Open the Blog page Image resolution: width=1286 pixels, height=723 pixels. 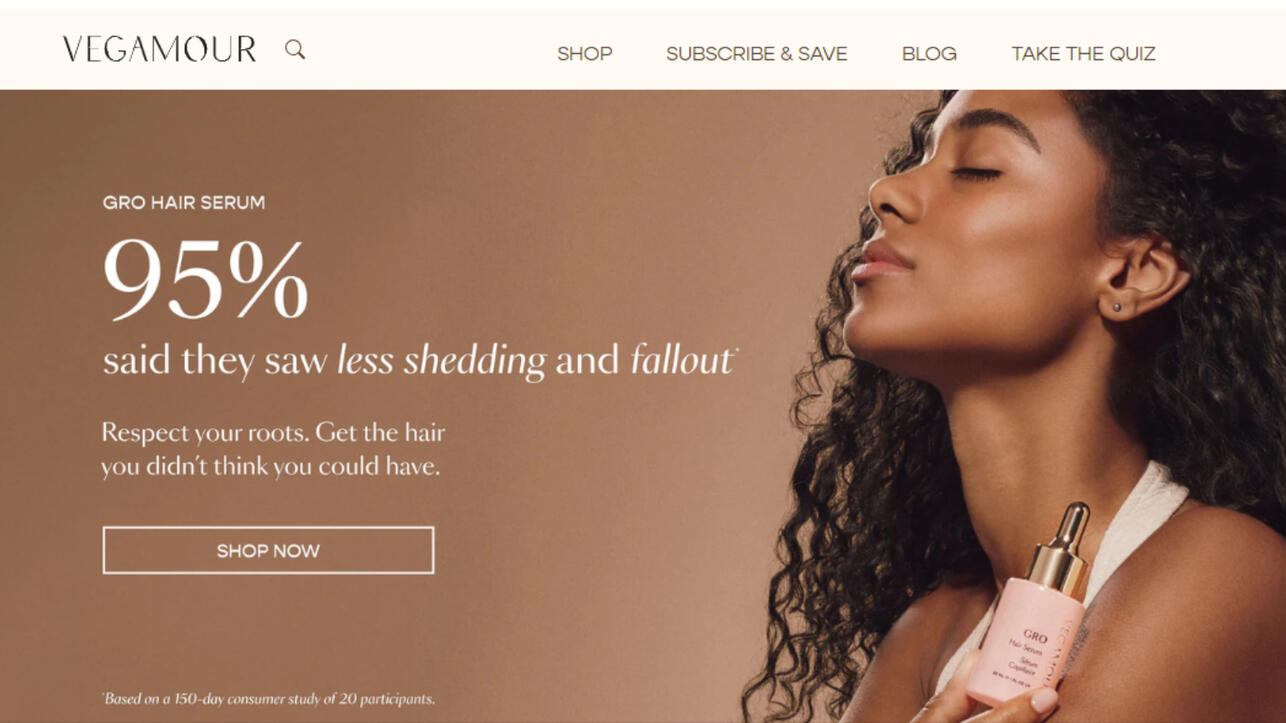point(929,54)
